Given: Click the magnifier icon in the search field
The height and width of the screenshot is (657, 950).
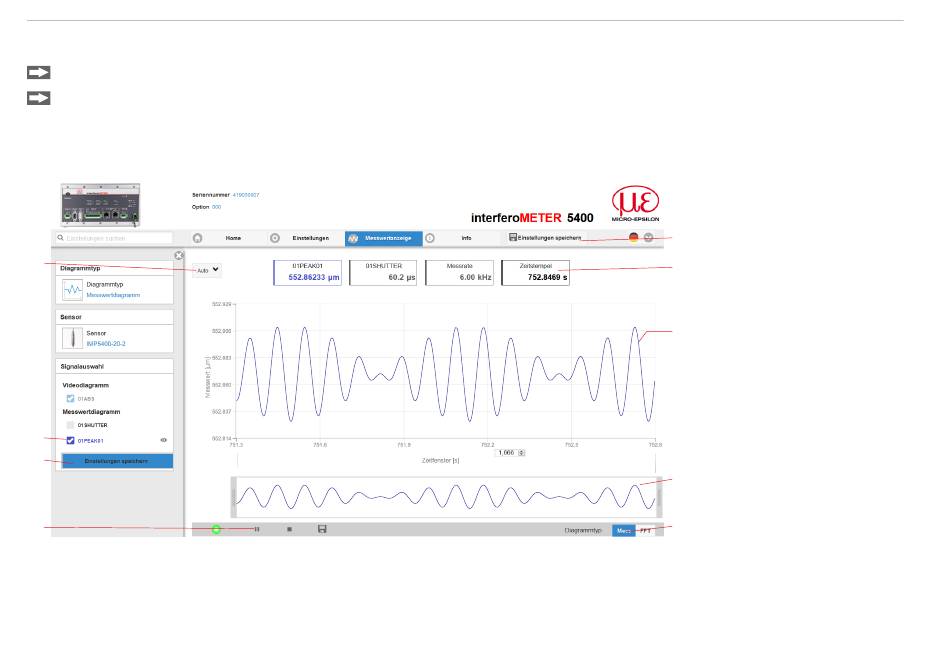Looking at the screenshot, I should coord(61,238).
